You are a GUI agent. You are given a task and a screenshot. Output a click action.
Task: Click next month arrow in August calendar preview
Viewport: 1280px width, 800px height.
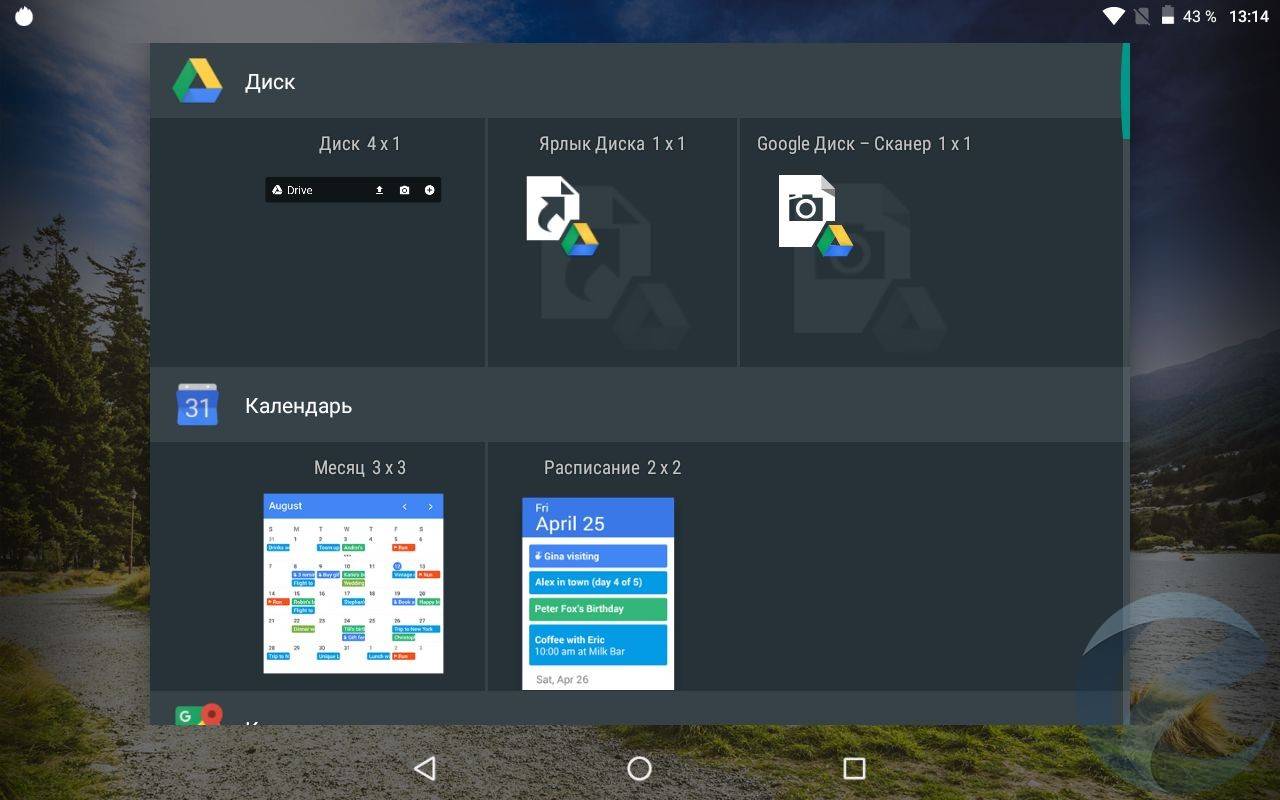(x=430, y=506)
